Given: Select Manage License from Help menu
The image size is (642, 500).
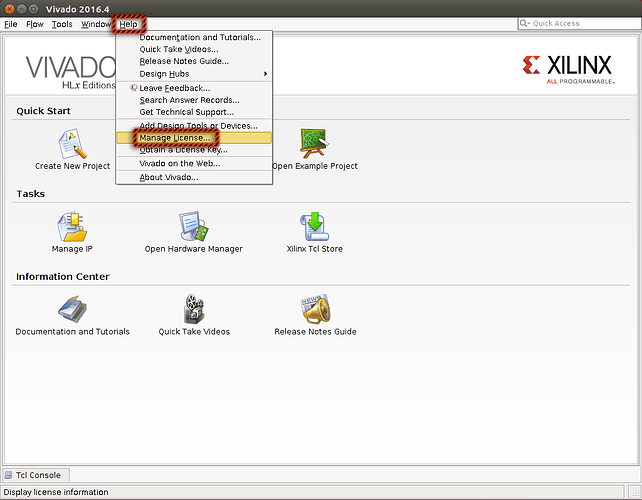Looking at the screenshot, I should click(x=174, y=138).
